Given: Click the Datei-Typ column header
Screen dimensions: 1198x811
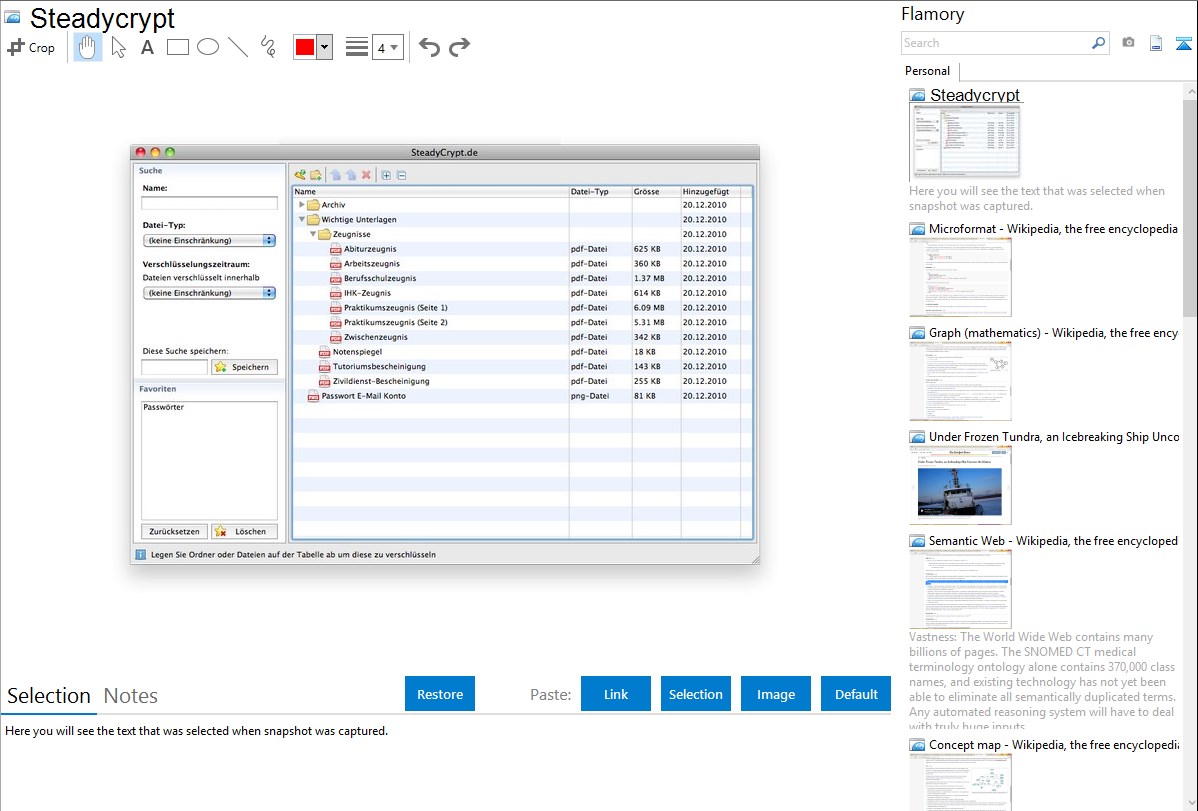Looking at the screenshot, I should coord(601,192).
